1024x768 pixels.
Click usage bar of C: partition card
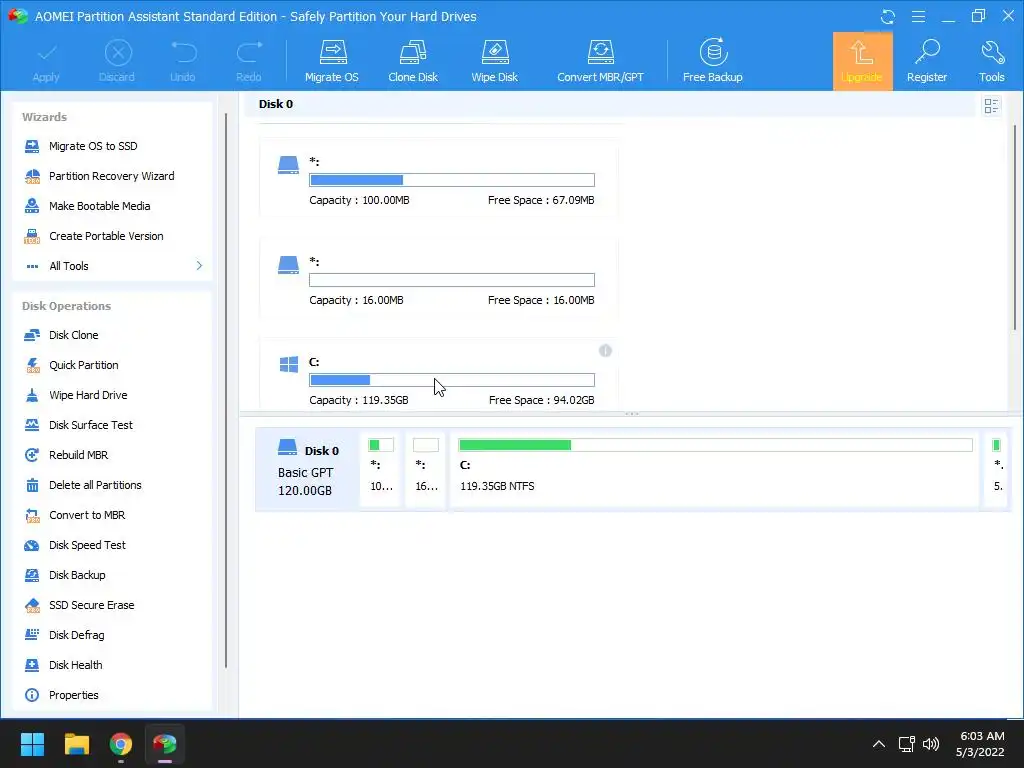click(x=452, y=380)
